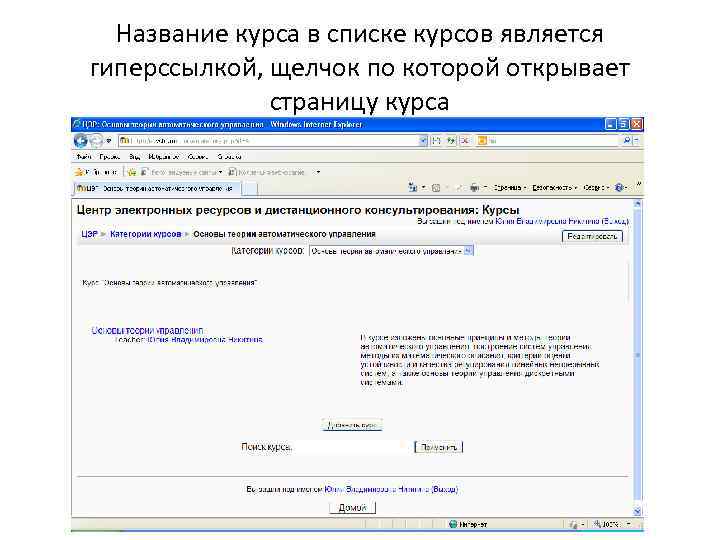The width and height of the screenshot is (720, 540).
Task: Click the Поиск курса text field
Action: (x=352, y=447)
